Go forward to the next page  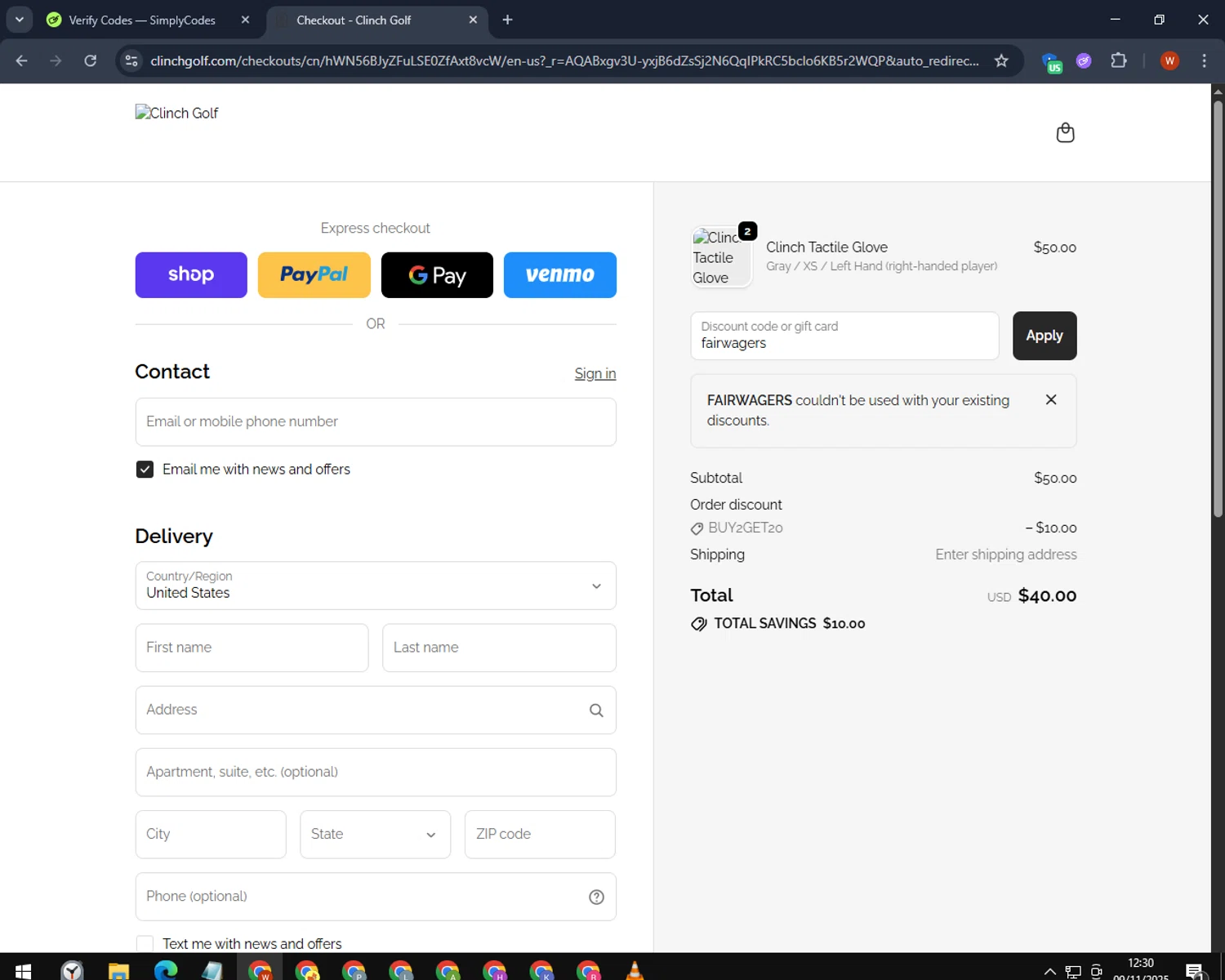tap(56, 60)
